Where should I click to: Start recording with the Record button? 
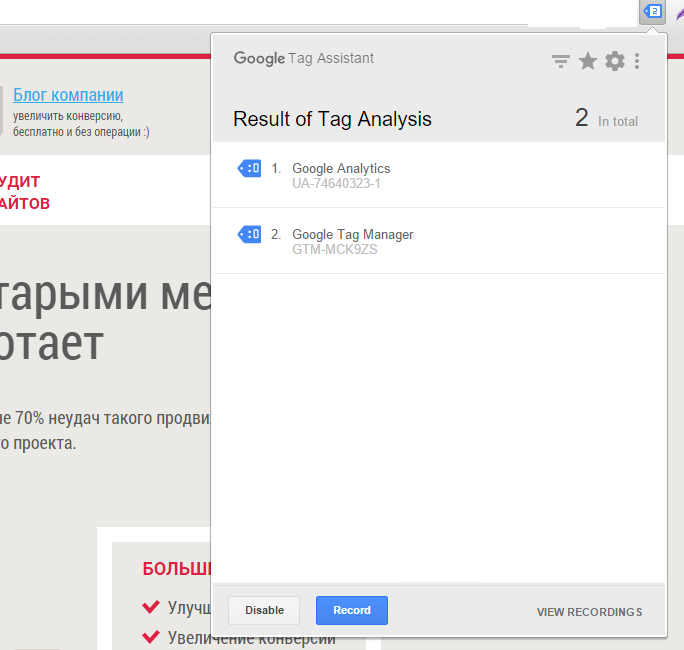[352, 610]
